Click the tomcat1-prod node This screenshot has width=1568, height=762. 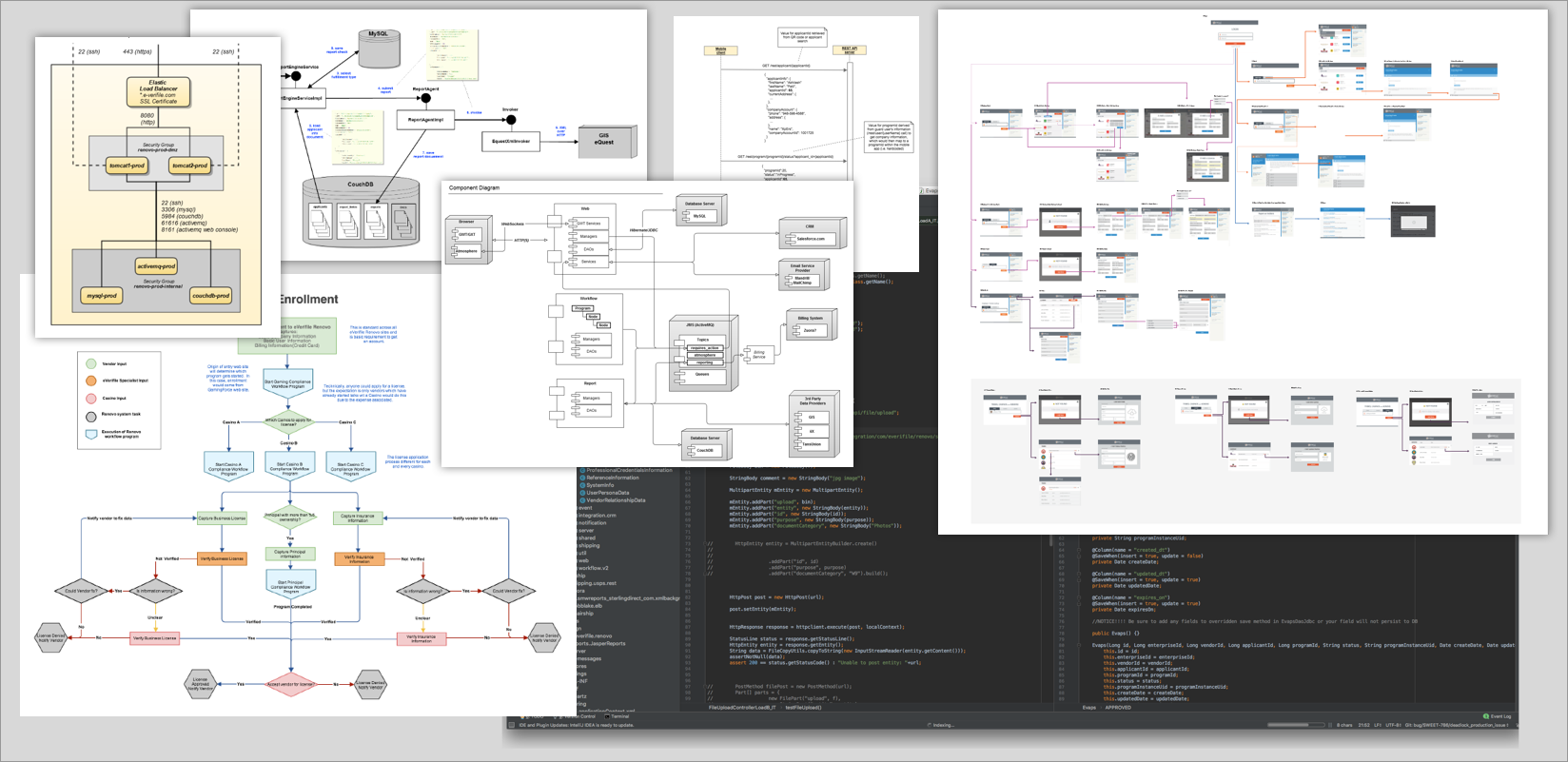127,166
